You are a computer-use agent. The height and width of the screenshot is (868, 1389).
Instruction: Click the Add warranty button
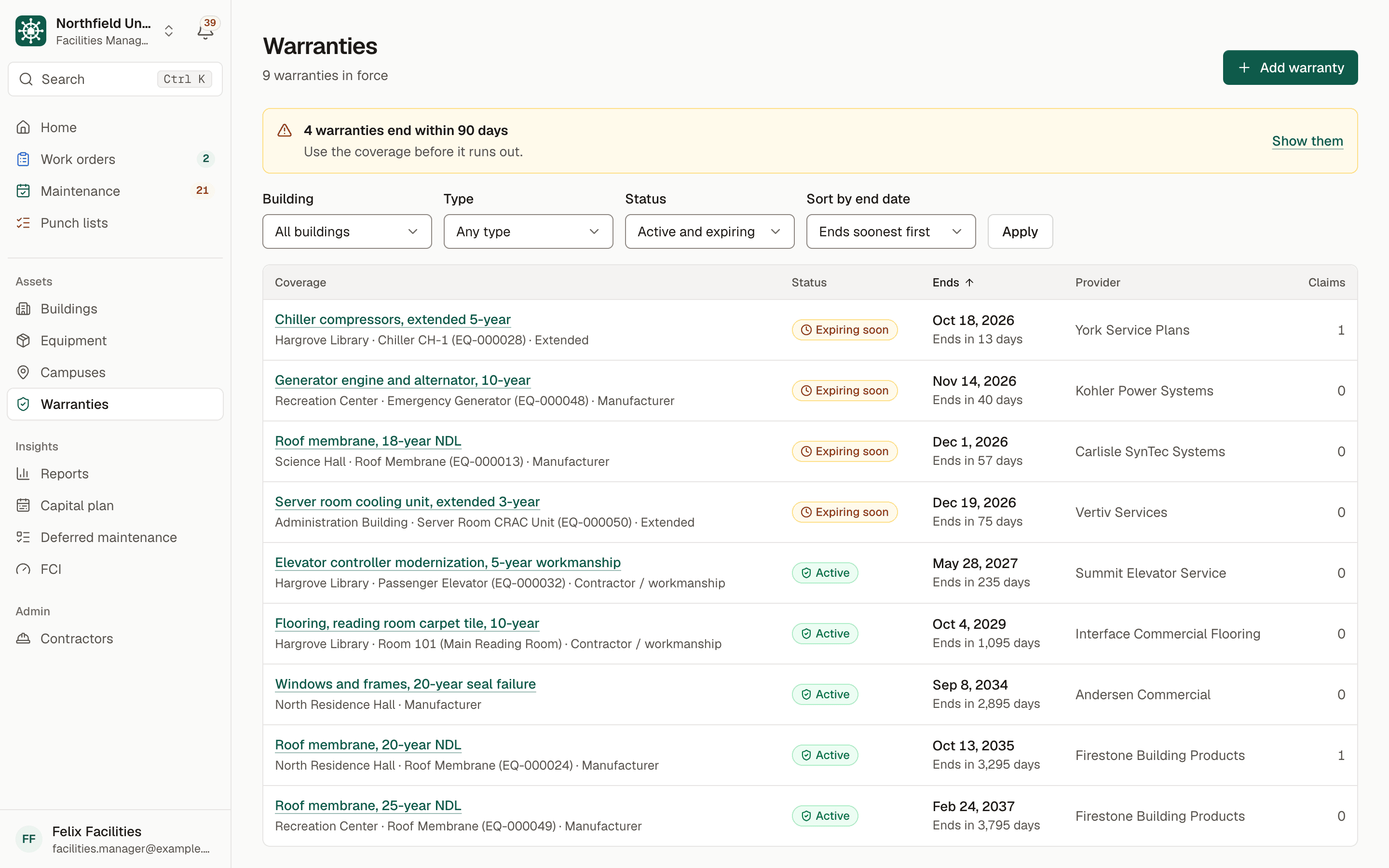tap(1290, 68)
